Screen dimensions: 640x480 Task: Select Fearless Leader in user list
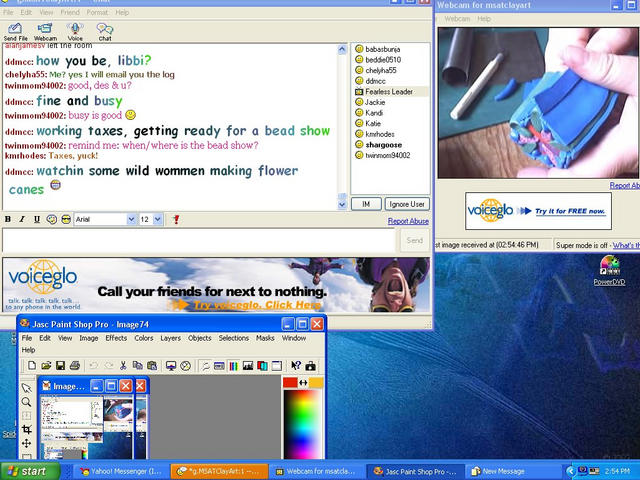[389, 91]
